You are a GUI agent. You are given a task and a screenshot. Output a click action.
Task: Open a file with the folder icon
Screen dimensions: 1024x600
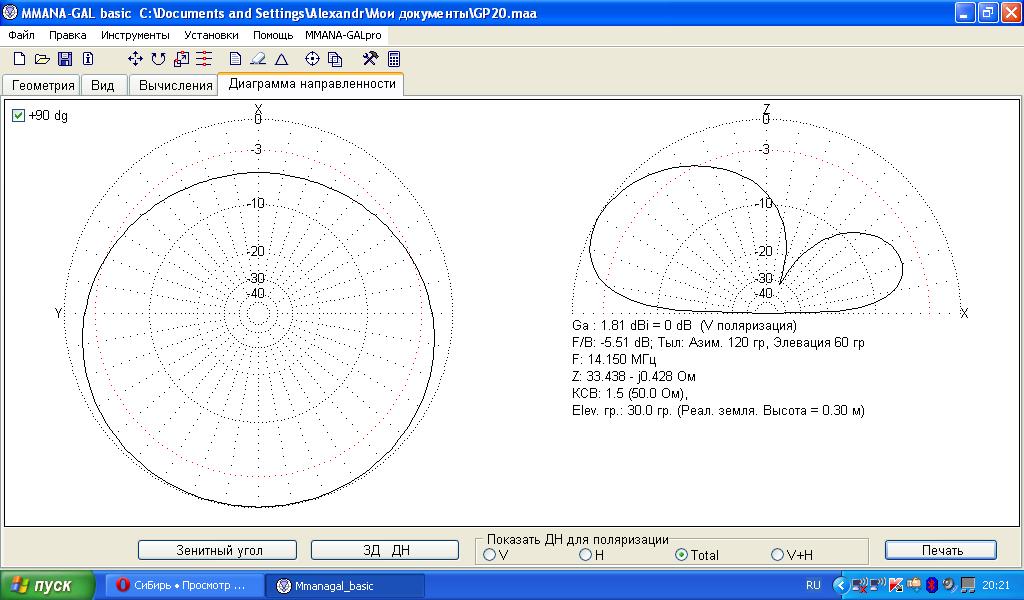coord(42,59)
